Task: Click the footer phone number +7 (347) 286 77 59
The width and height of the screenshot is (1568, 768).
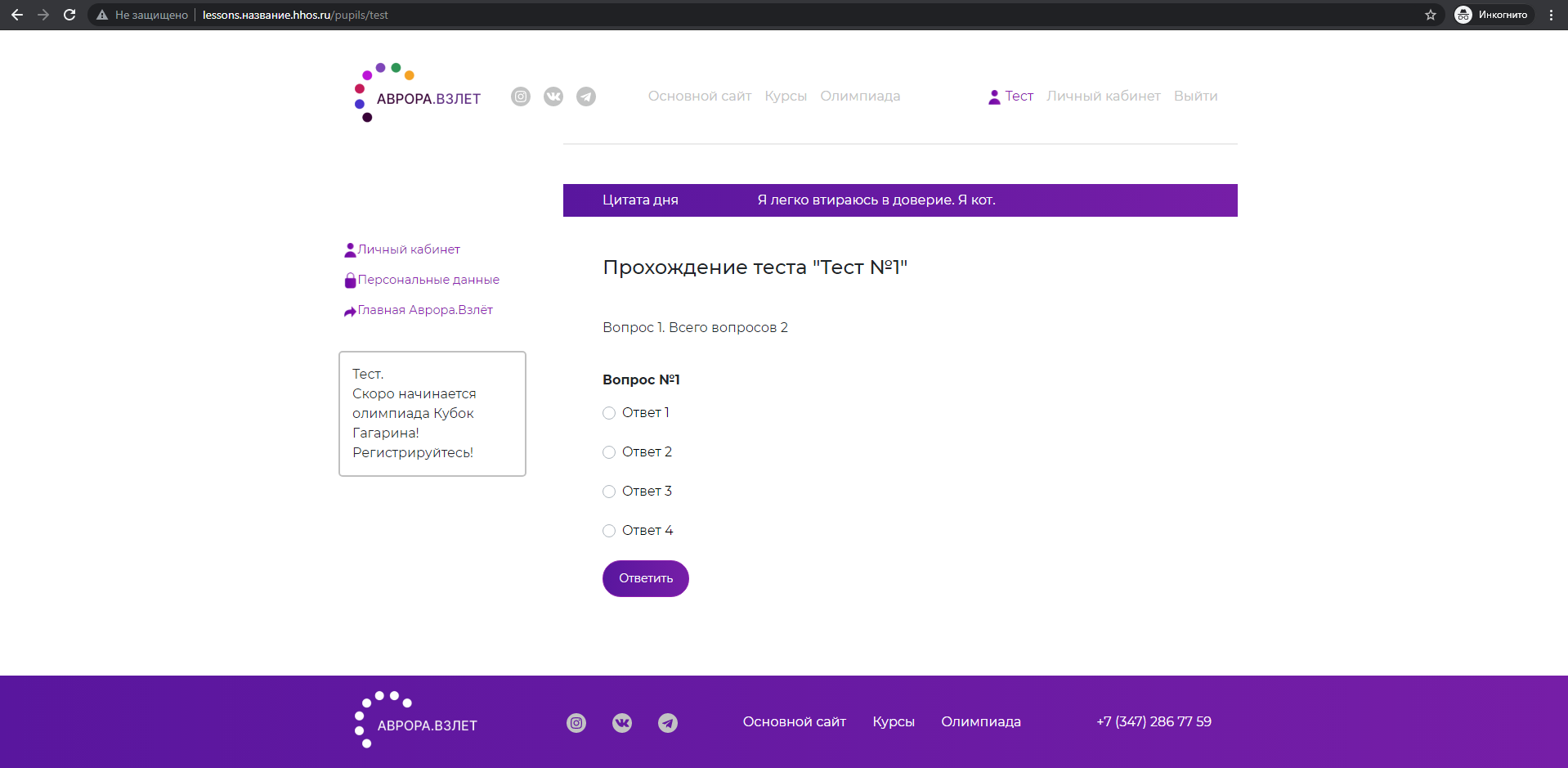Action: [x=1154, y=722]
